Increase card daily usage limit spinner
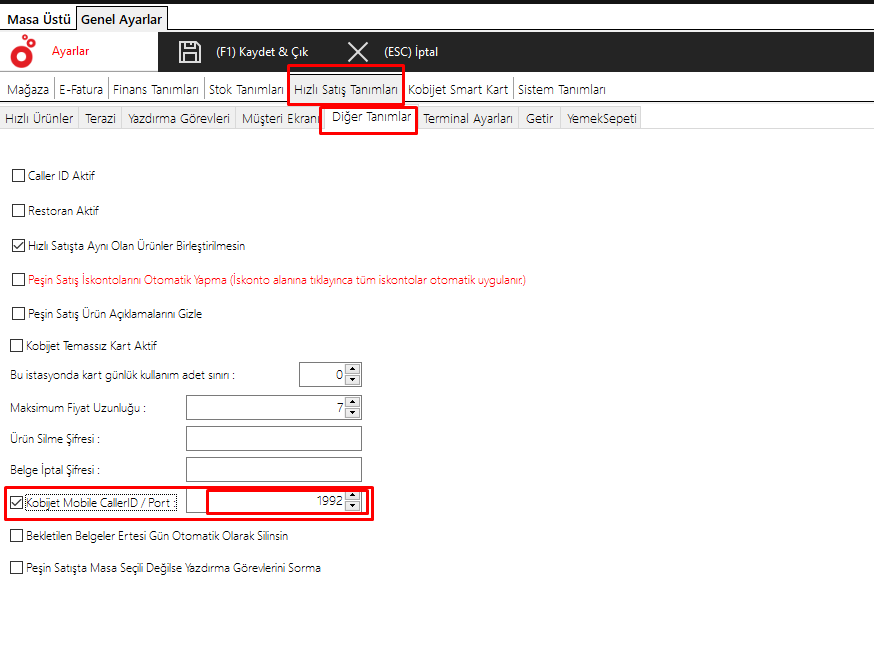The image size is (874, 657). pyautogui.click(x=352, y=369)
